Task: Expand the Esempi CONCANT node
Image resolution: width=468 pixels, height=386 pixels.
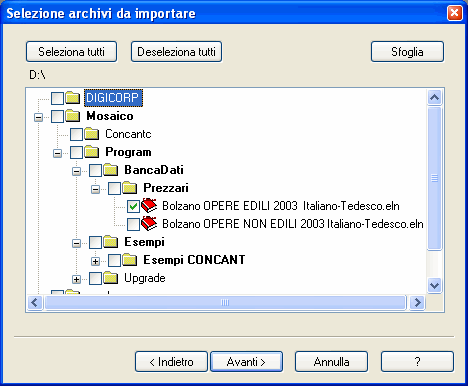Action: pos(96,261)
